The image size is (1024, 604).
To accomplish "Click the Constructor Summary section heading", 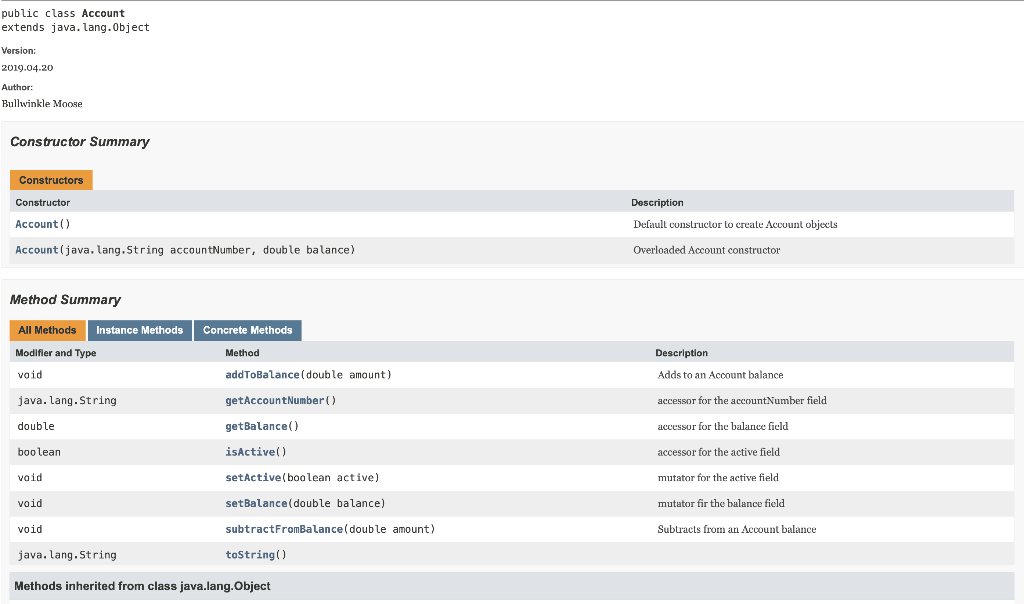I will coord(80,141).
